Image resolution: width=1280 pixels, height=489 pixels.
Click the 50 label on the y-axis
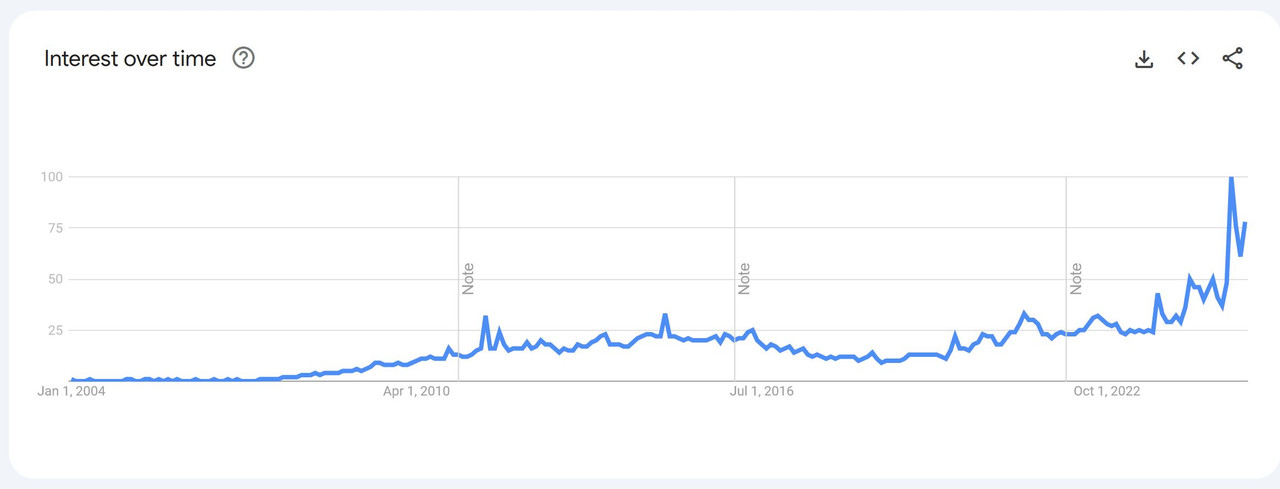(55, 279)
